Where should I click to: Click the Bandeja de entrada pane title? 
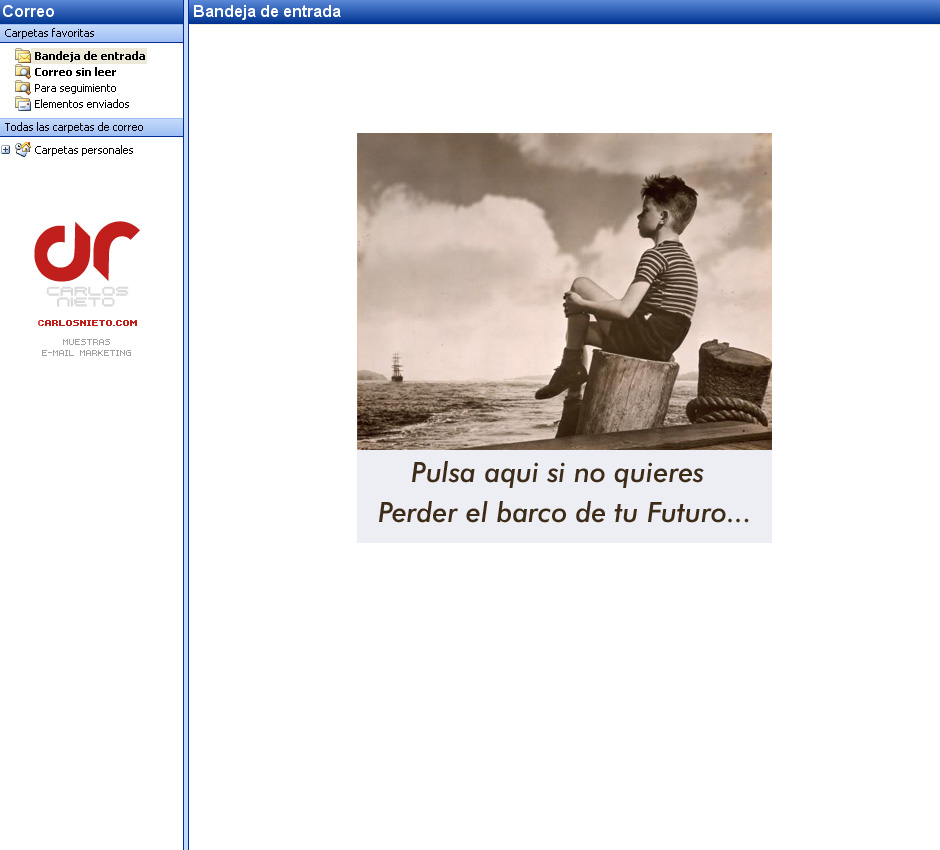tap(267, 11)
